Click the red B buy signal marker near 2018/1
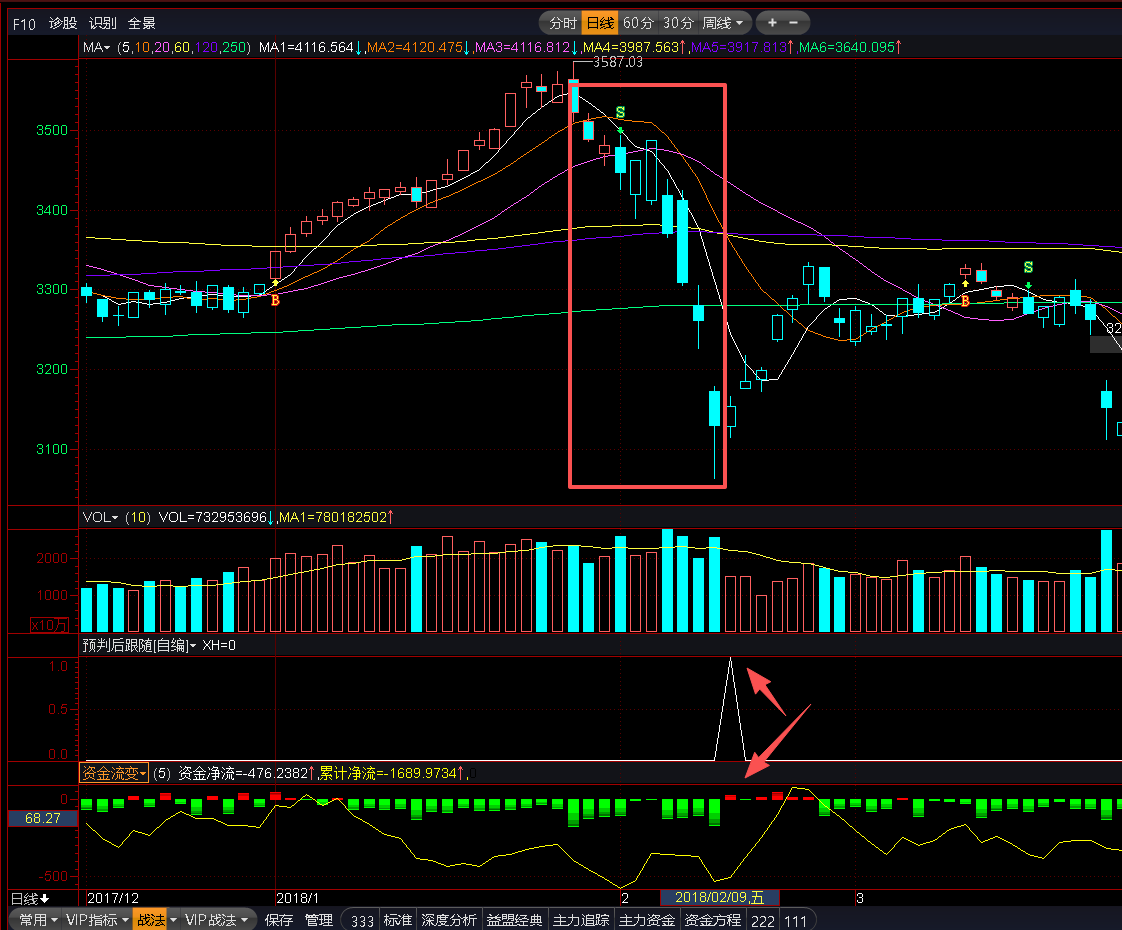The image size is (1122, 930). [x=275, y=300]
